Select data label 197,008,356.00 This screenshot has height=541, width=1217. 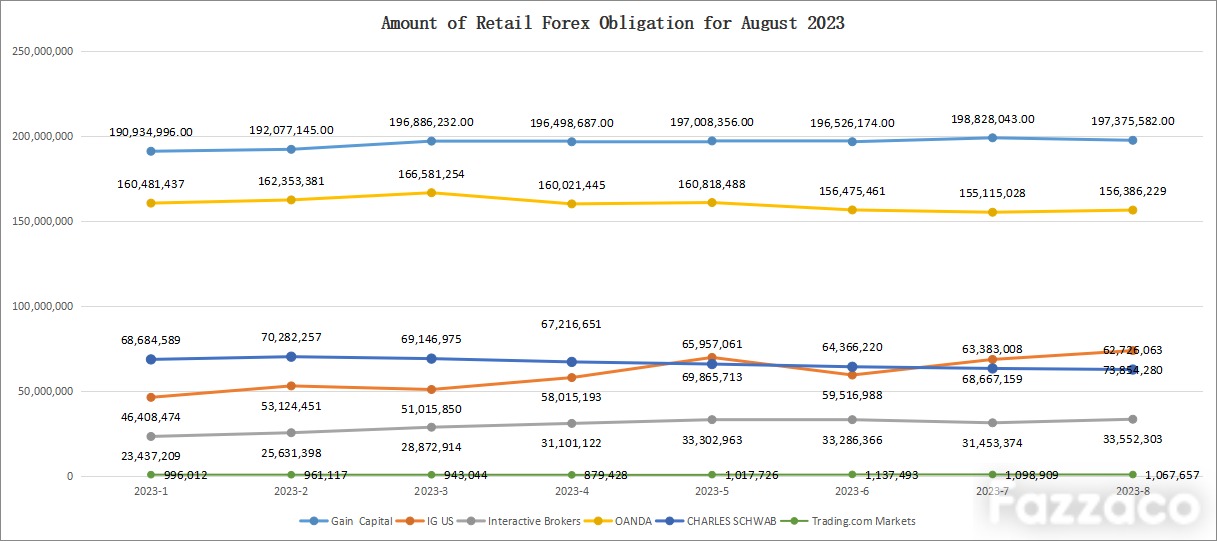pyautogui.click(x=712, y=122)
